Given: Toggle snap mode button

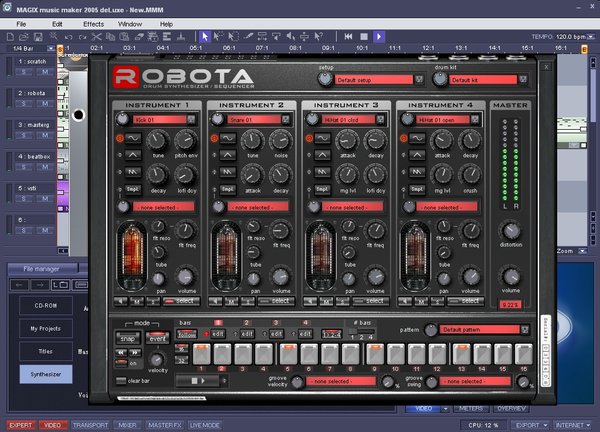Looking at the screenshot, I should 128,338.
